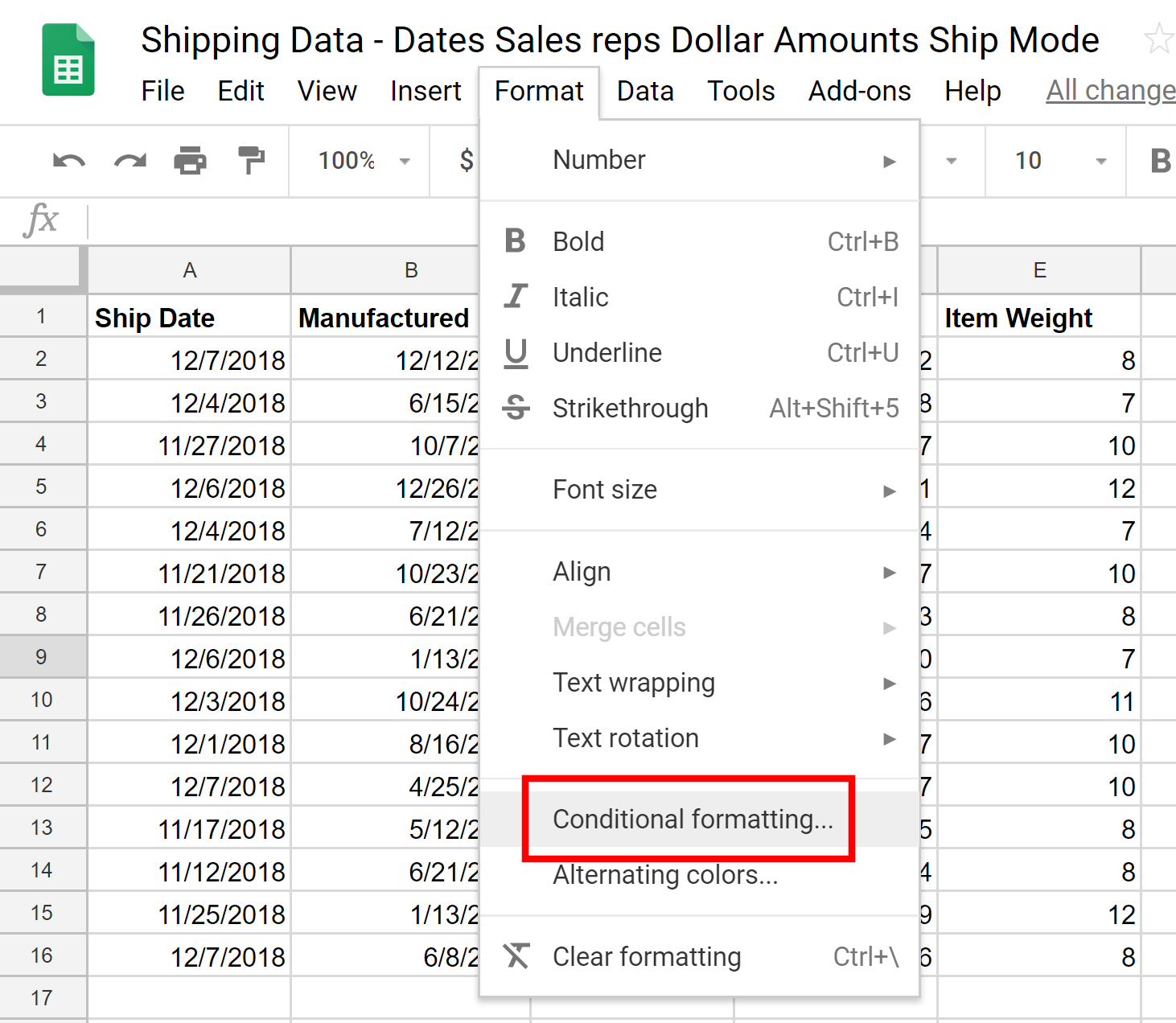The height and width of the screenshot is (1023, 1176).
Task: Expand the Align submenu
Action: 700,572
